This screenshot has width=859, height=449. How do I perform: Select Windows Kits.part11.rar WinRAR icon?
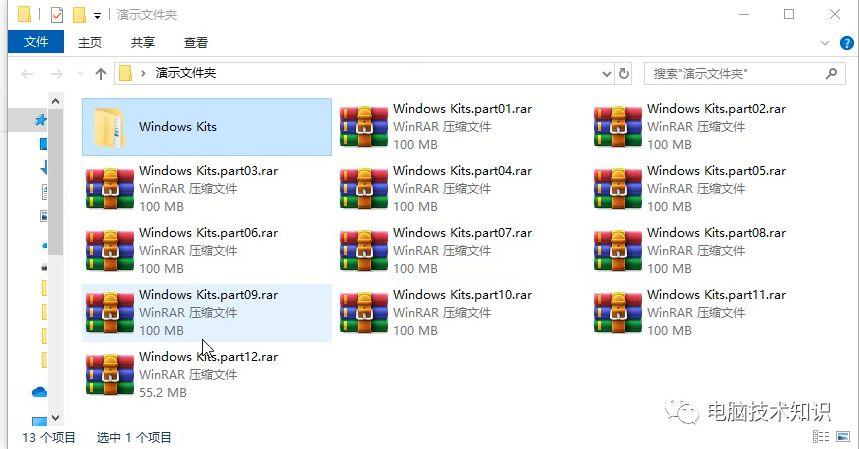pyautogui.click(x=617, y=313)
